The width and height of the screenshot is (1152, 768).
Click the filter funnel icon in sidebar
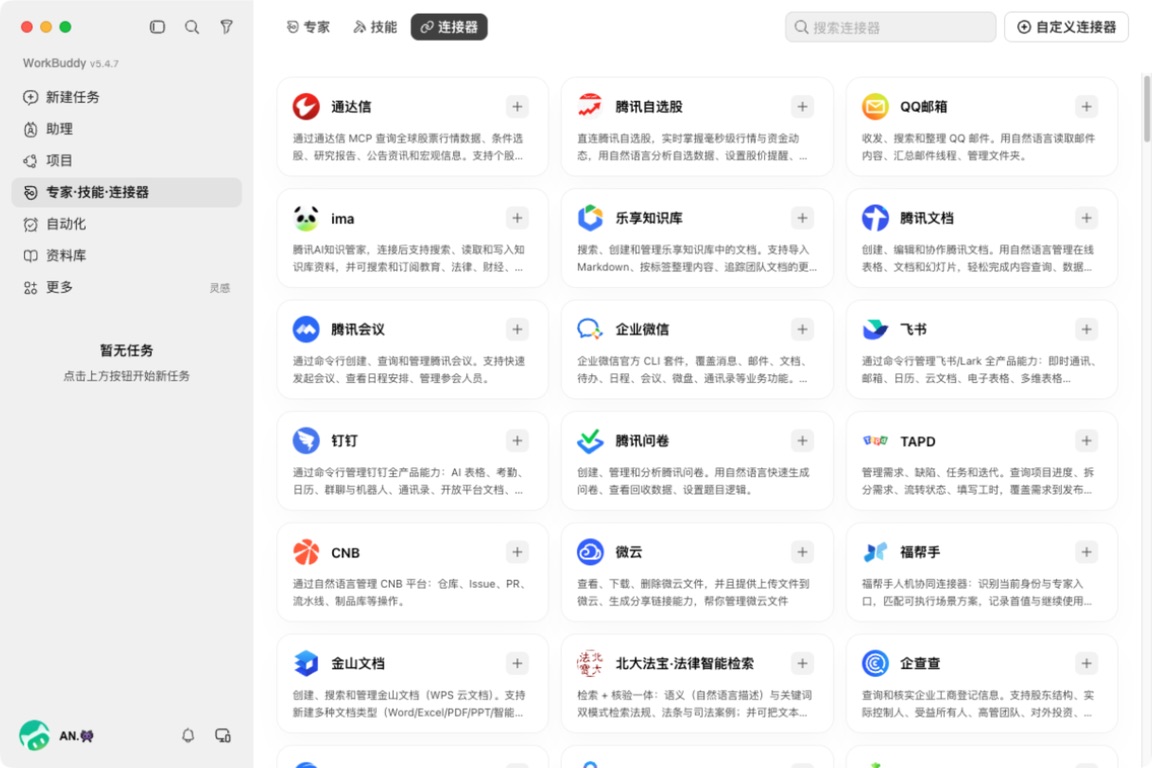point(226,27)
